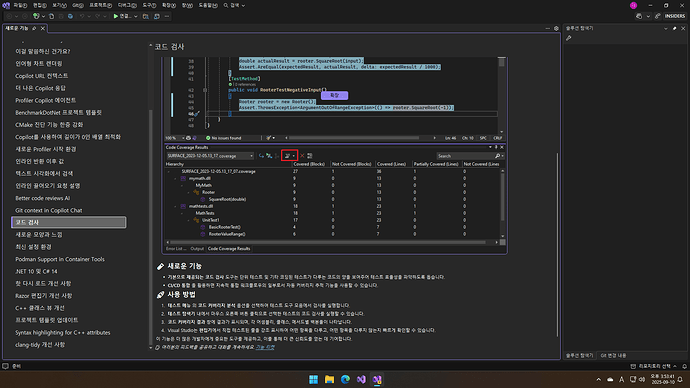Click the wrench icon in Solution Explorer

coord(569,38)
